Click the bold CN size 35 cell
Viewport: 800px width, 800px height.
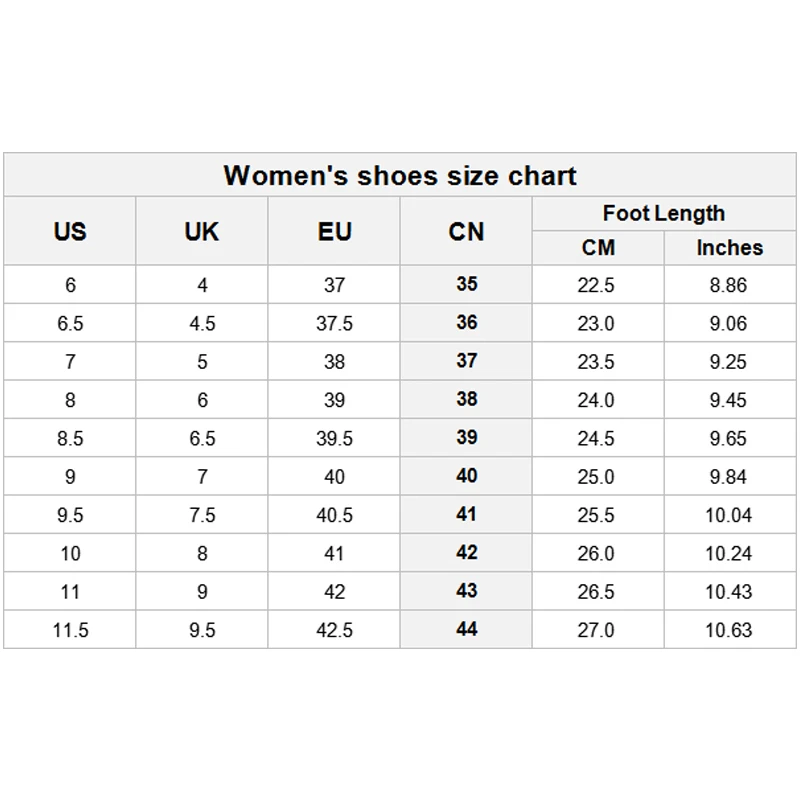(x=467, y=285)
